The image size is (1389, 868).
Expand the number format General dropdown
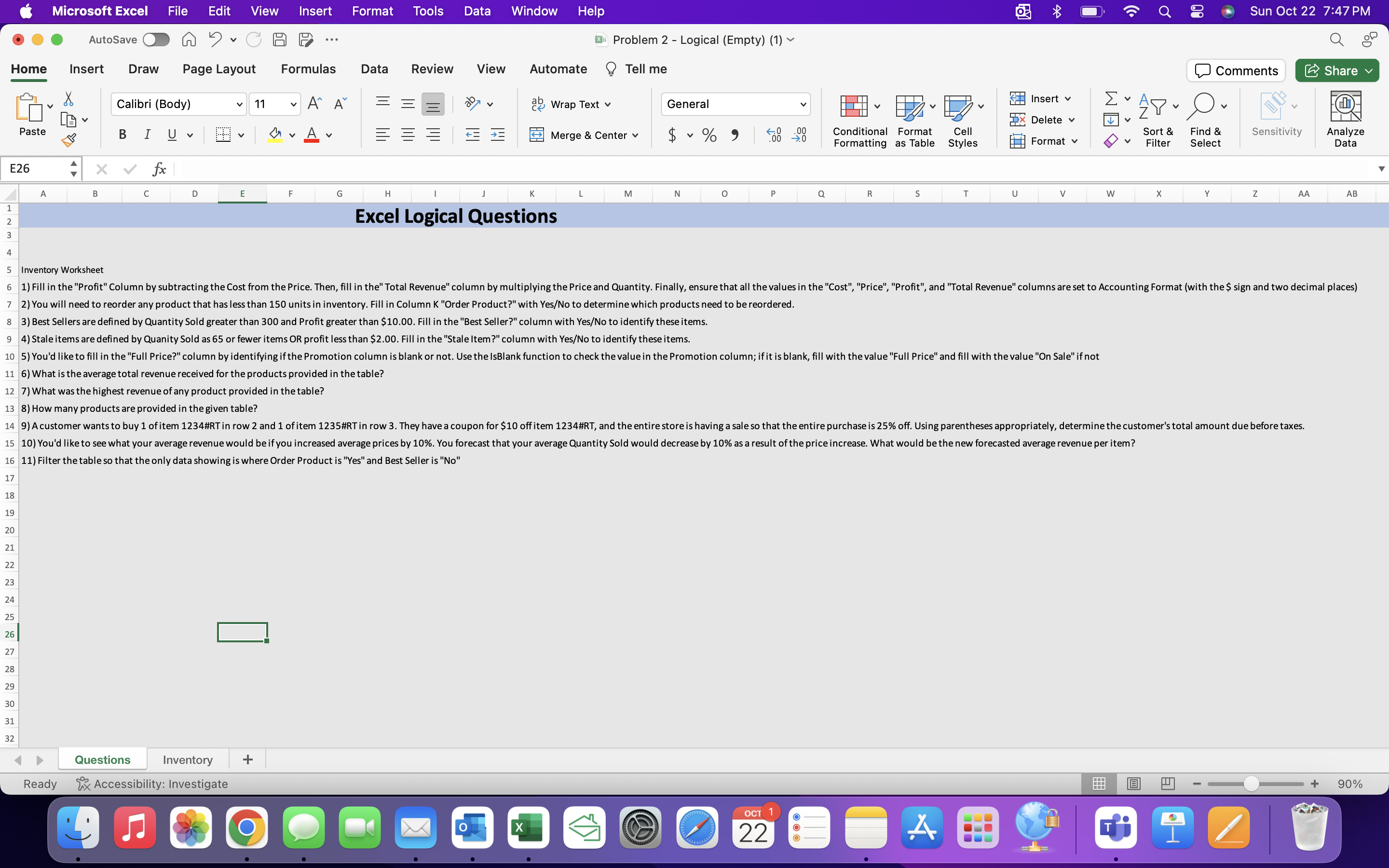click(x=803, y=105)
